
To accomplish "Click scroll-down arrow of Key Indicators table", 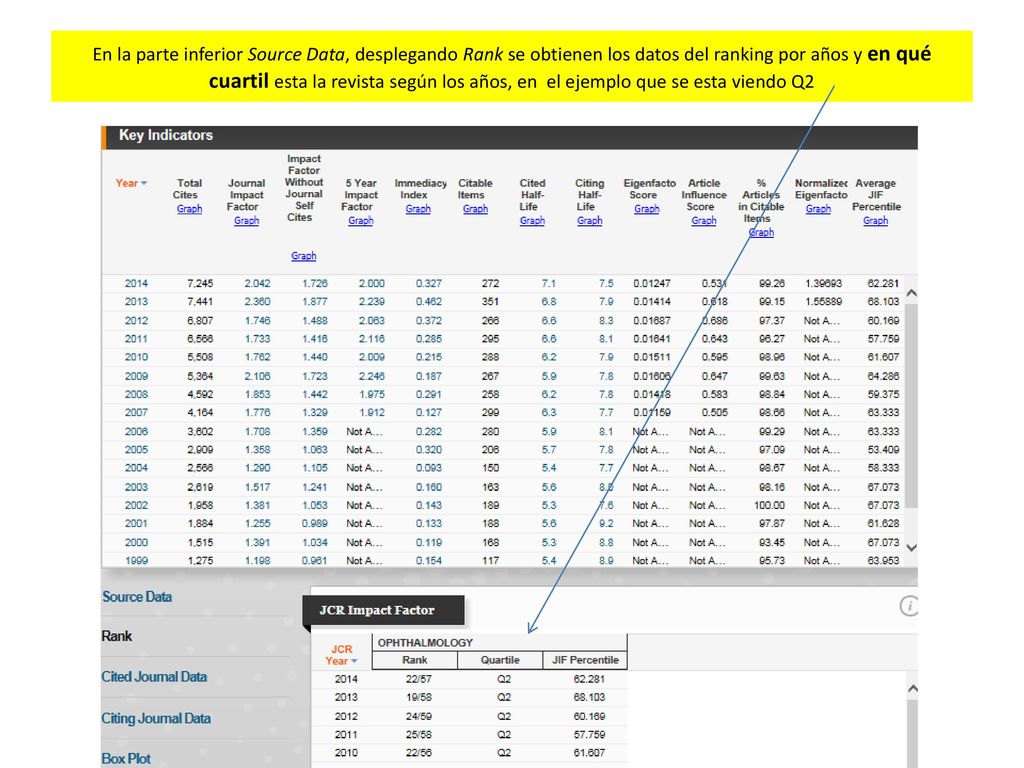I will pos(912,548).
